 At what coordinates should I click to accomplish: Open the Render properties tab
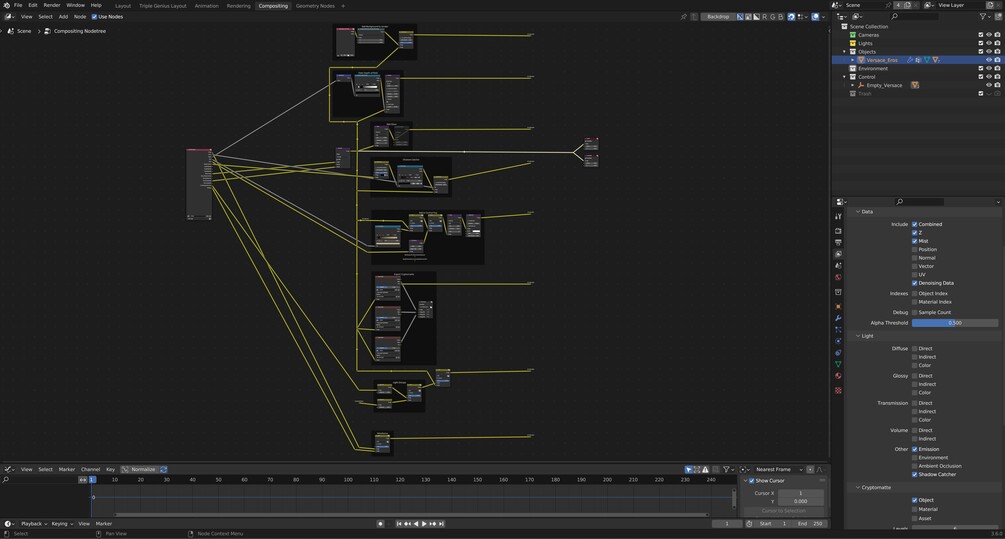(838, 231)
